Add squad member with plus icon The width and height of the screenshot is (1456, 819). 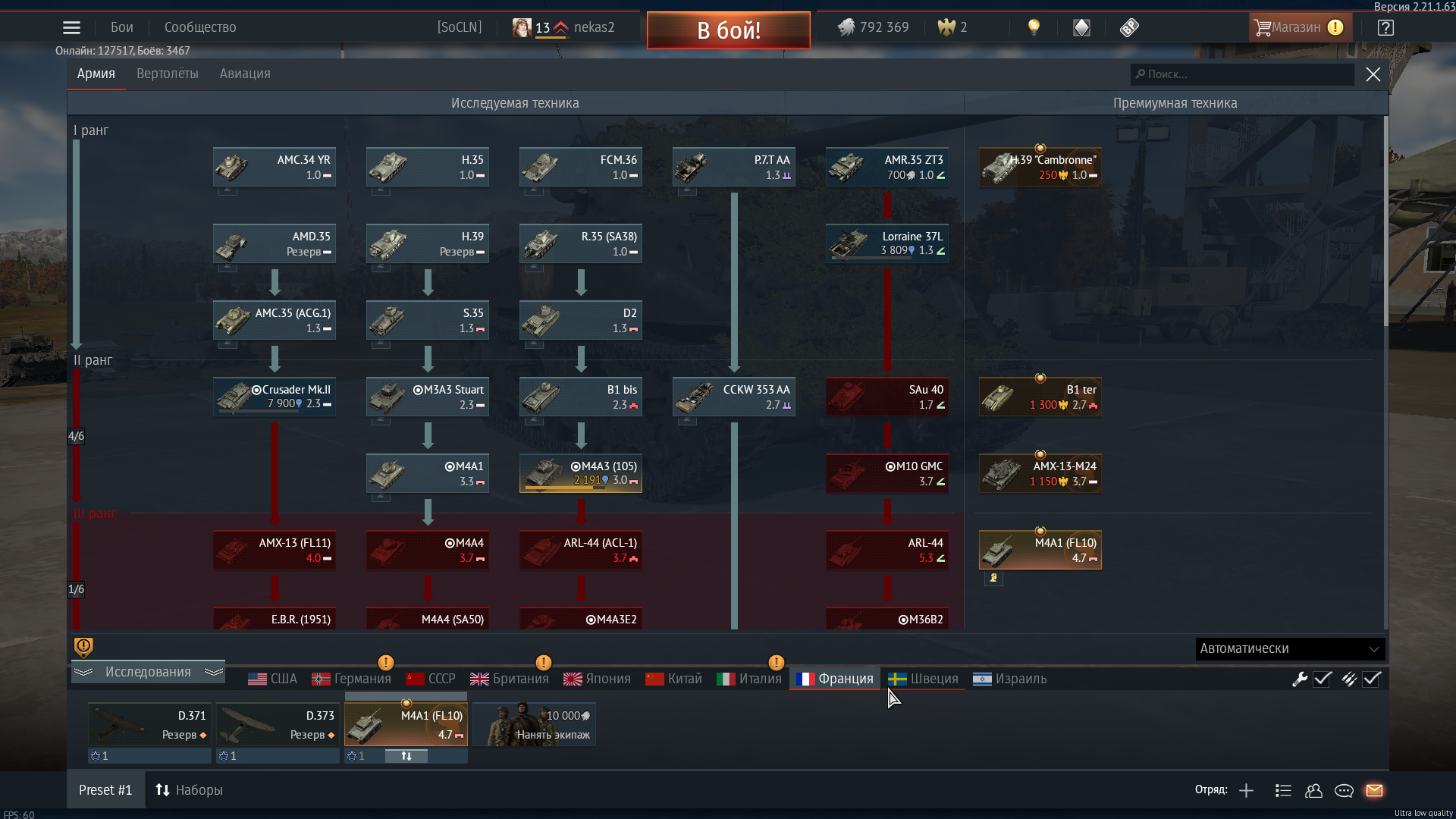pyautogui.click(x=1246, y=791)
